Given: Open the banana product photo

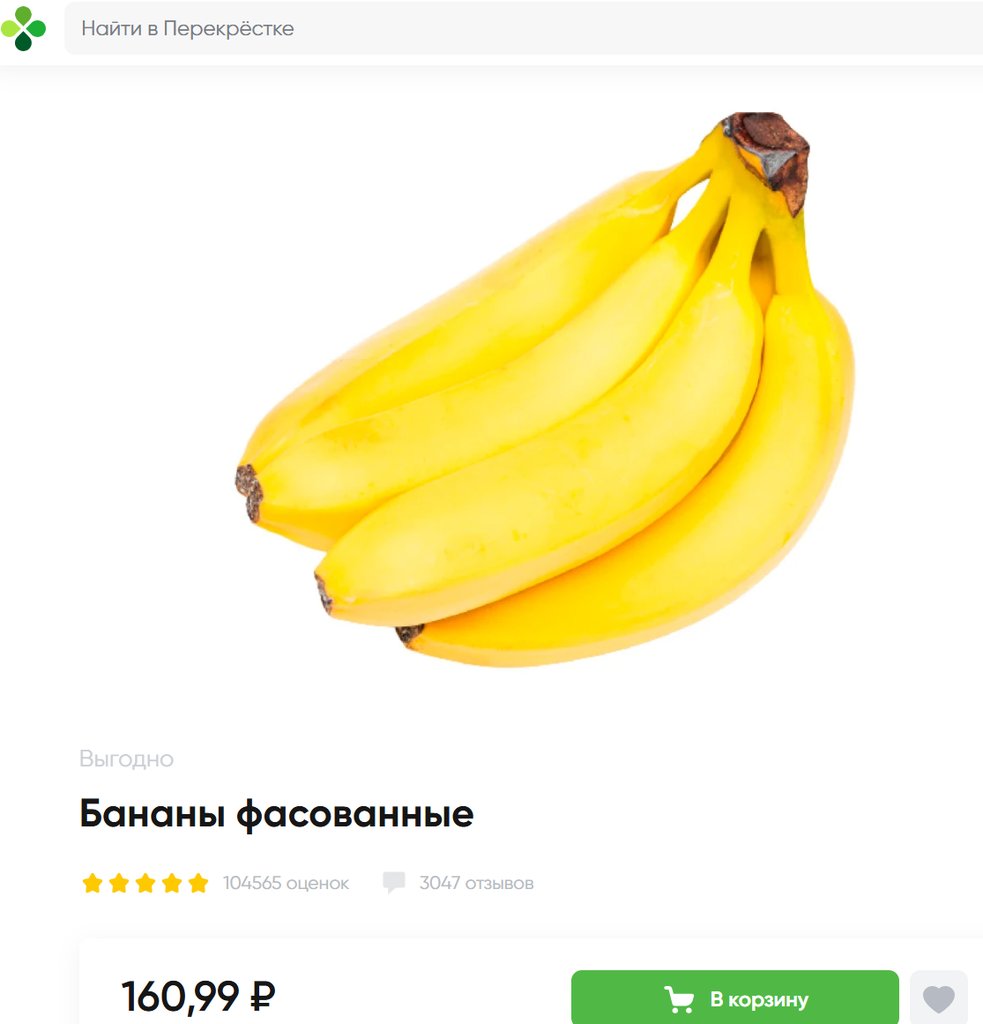Looking at the screenshot, I should point(545,389).
